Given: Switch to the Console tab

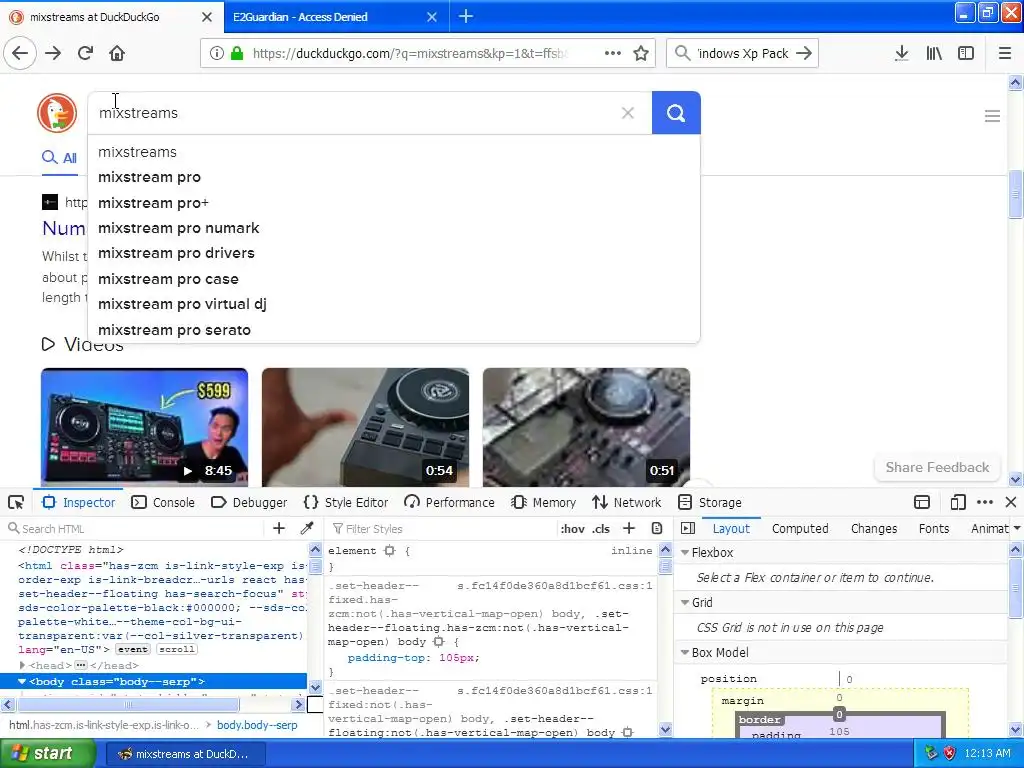Looking at the screenshot, I should pyautogui.click(x=163, y=502).
